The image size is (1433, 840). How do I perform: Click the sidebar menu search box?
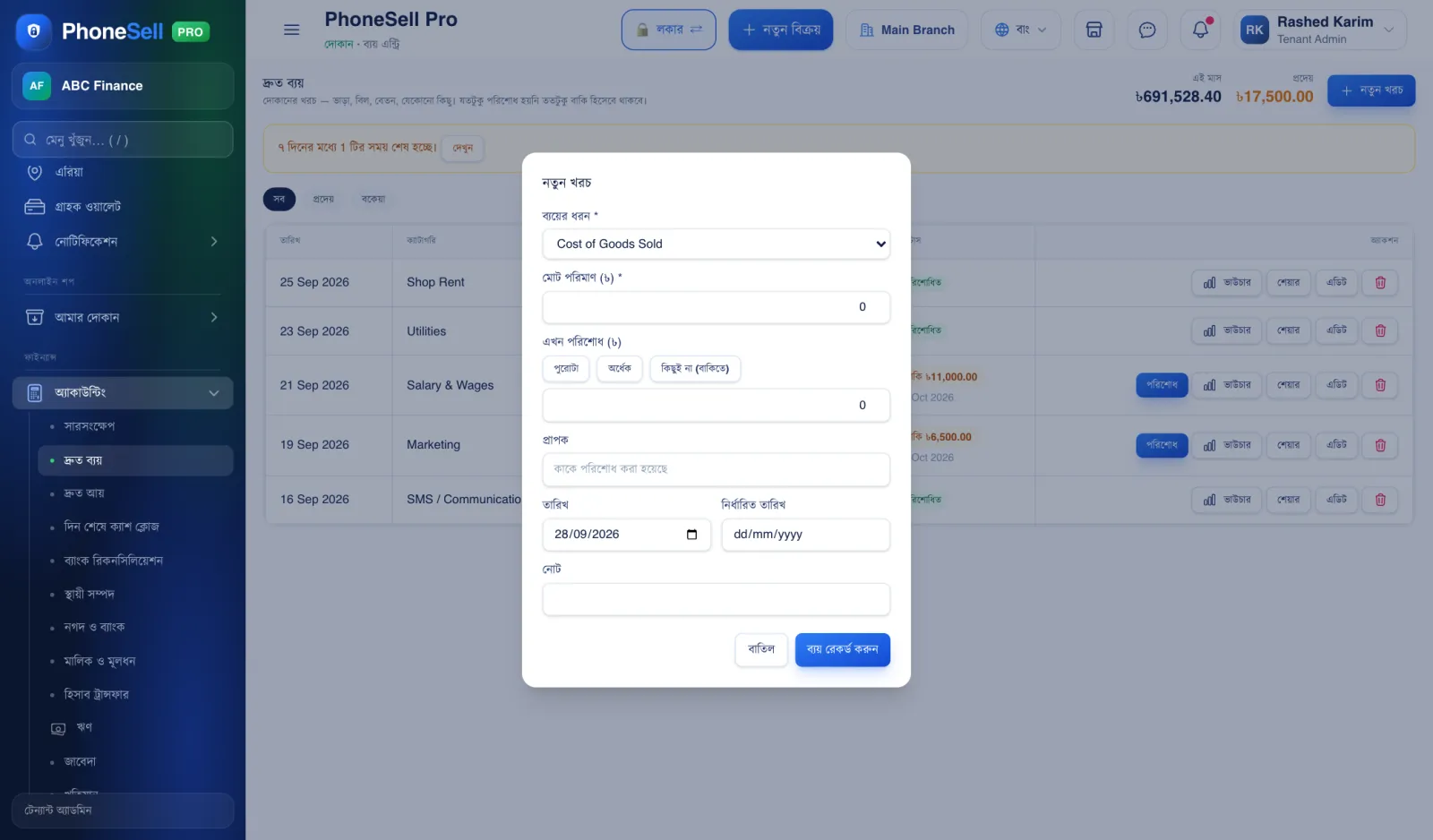coord(123,140)
